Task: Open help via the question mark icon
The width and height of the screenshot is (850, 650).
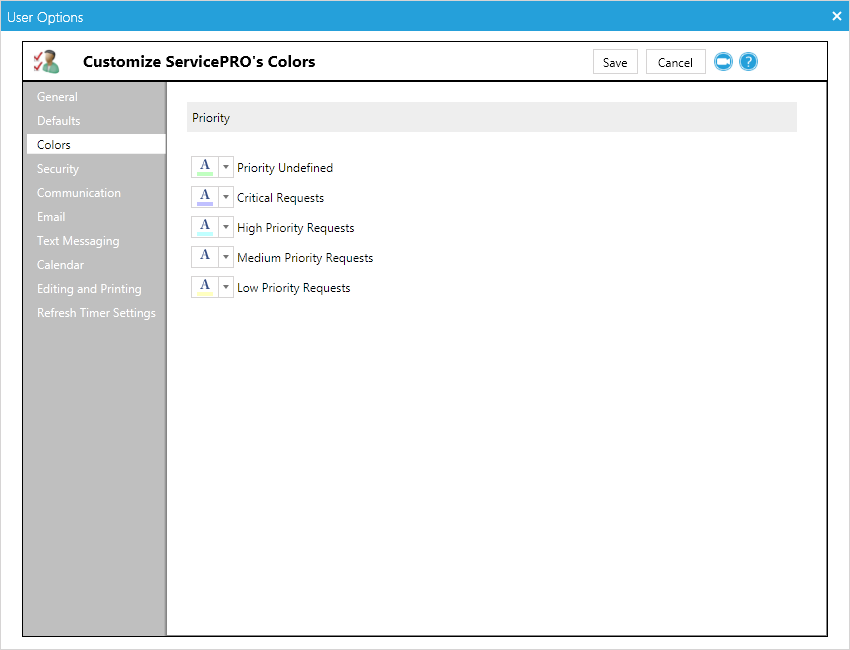Action: (748, 62)
